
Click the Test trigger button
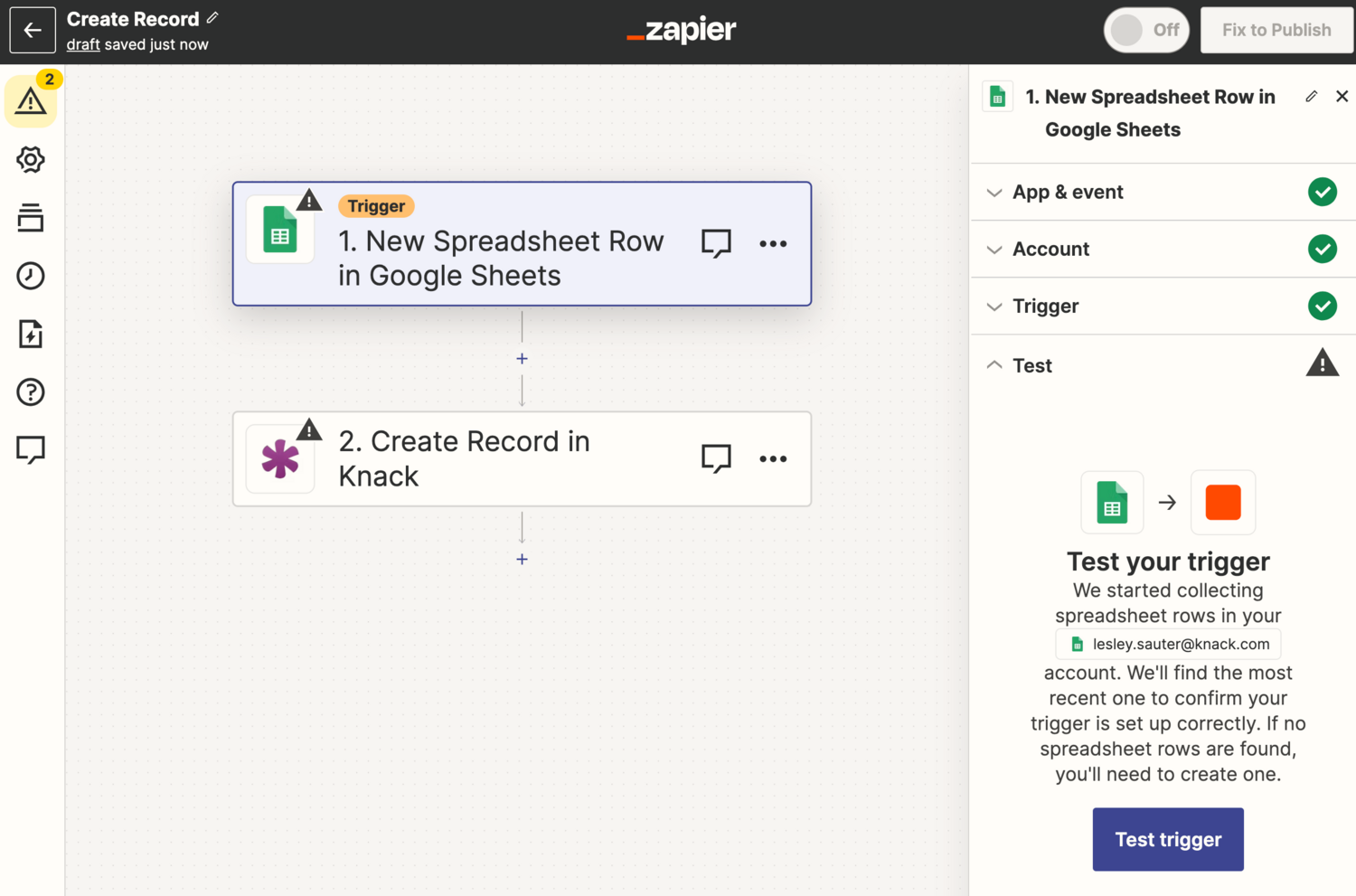coord(1167,839)
